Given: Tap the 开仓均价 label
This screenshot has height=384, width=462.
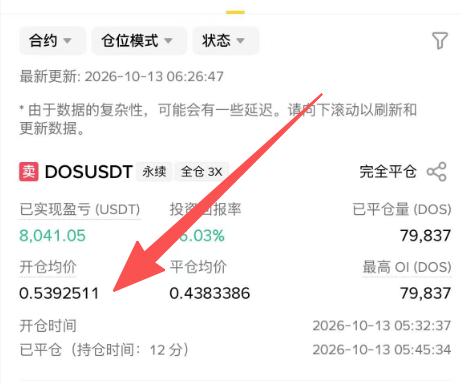Looking at the screenshot, I should (48, 267).
